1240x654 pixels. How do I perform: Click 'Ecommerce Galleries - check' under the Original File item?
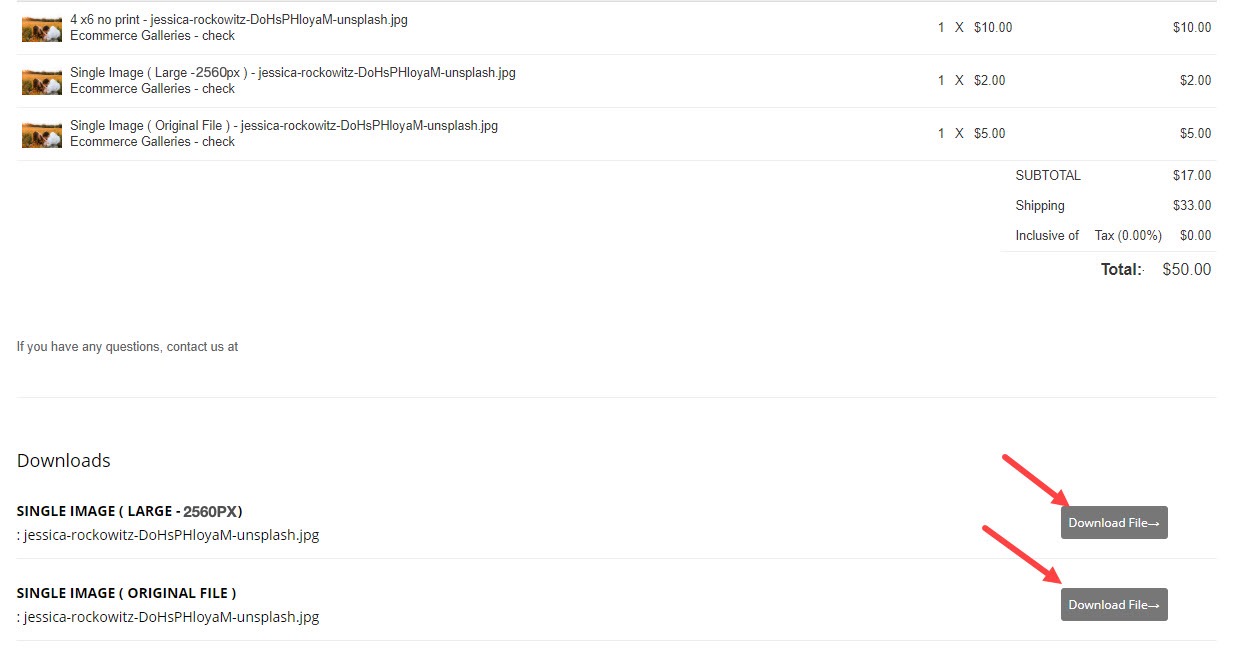[152, 142]
